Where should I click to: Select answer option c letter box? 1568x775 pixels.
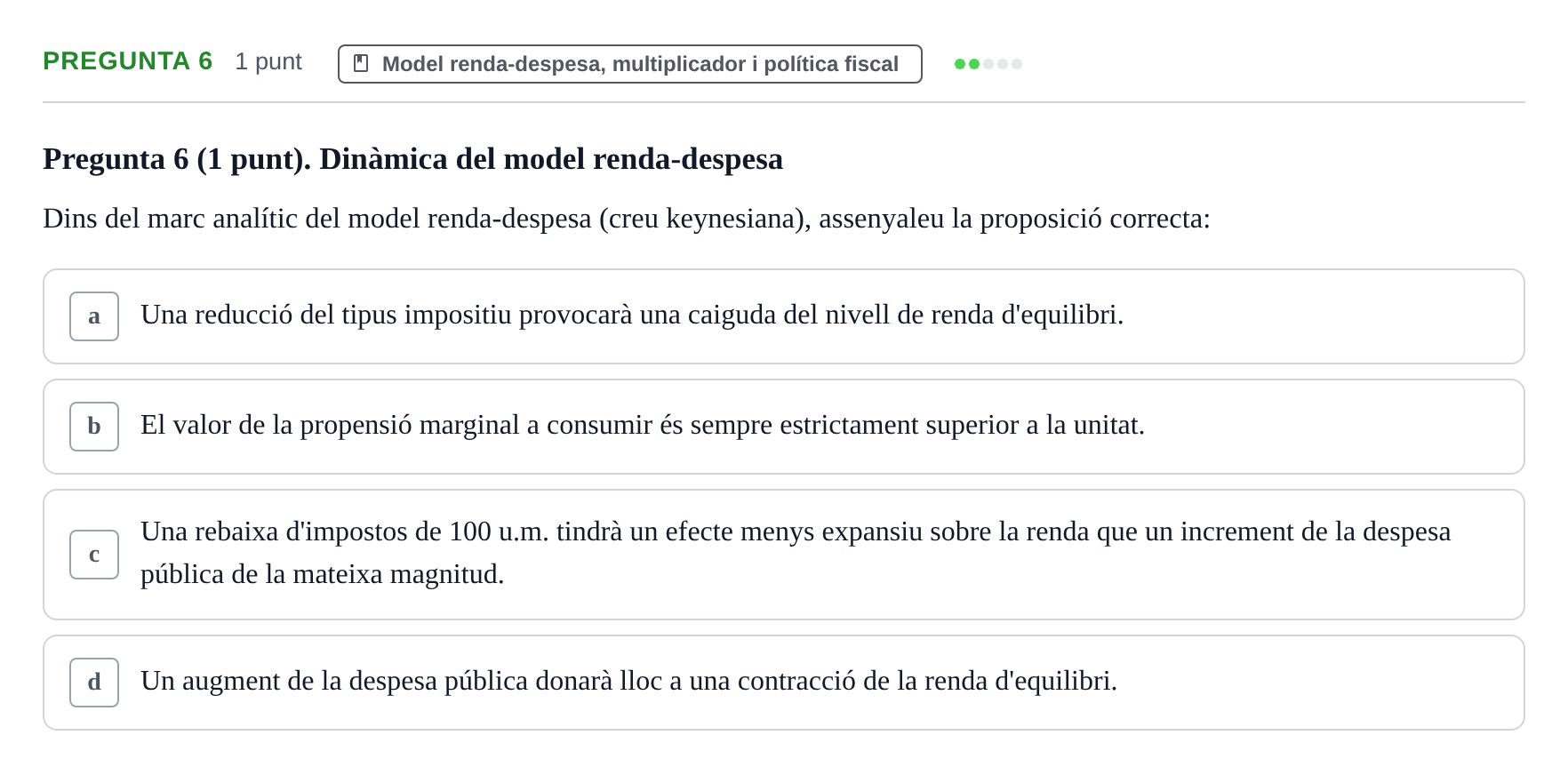(94, 555)
